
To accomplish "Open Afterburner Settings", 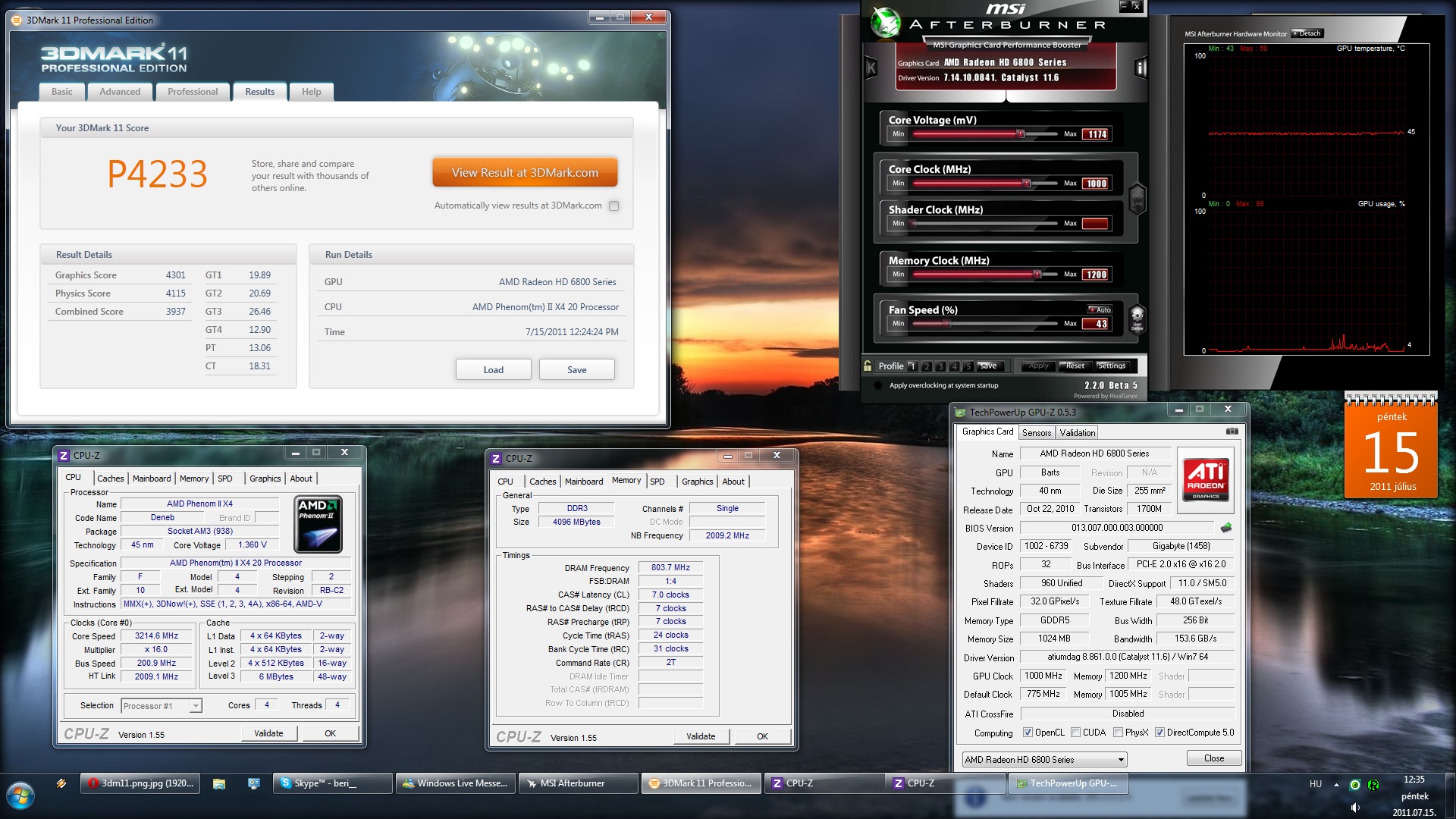I will click(1111, 366).
